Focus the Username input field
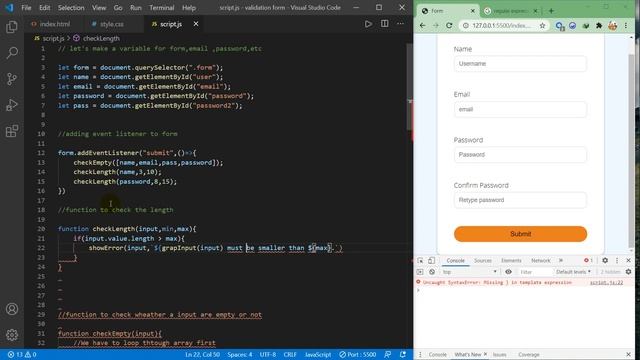 [520, 64]
